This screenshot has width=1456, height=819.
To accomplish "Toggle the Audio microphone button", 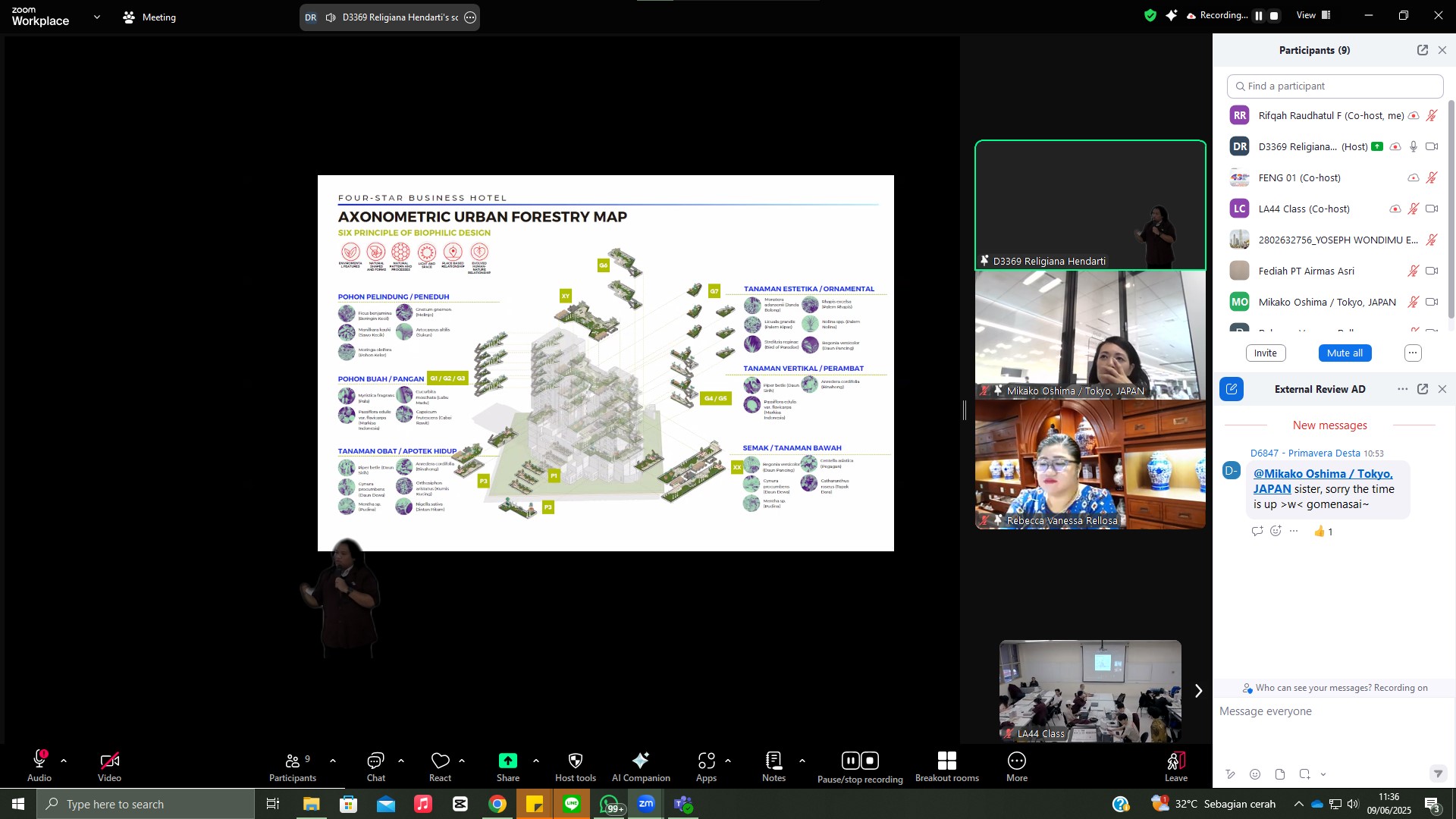I will coord(39,766).
